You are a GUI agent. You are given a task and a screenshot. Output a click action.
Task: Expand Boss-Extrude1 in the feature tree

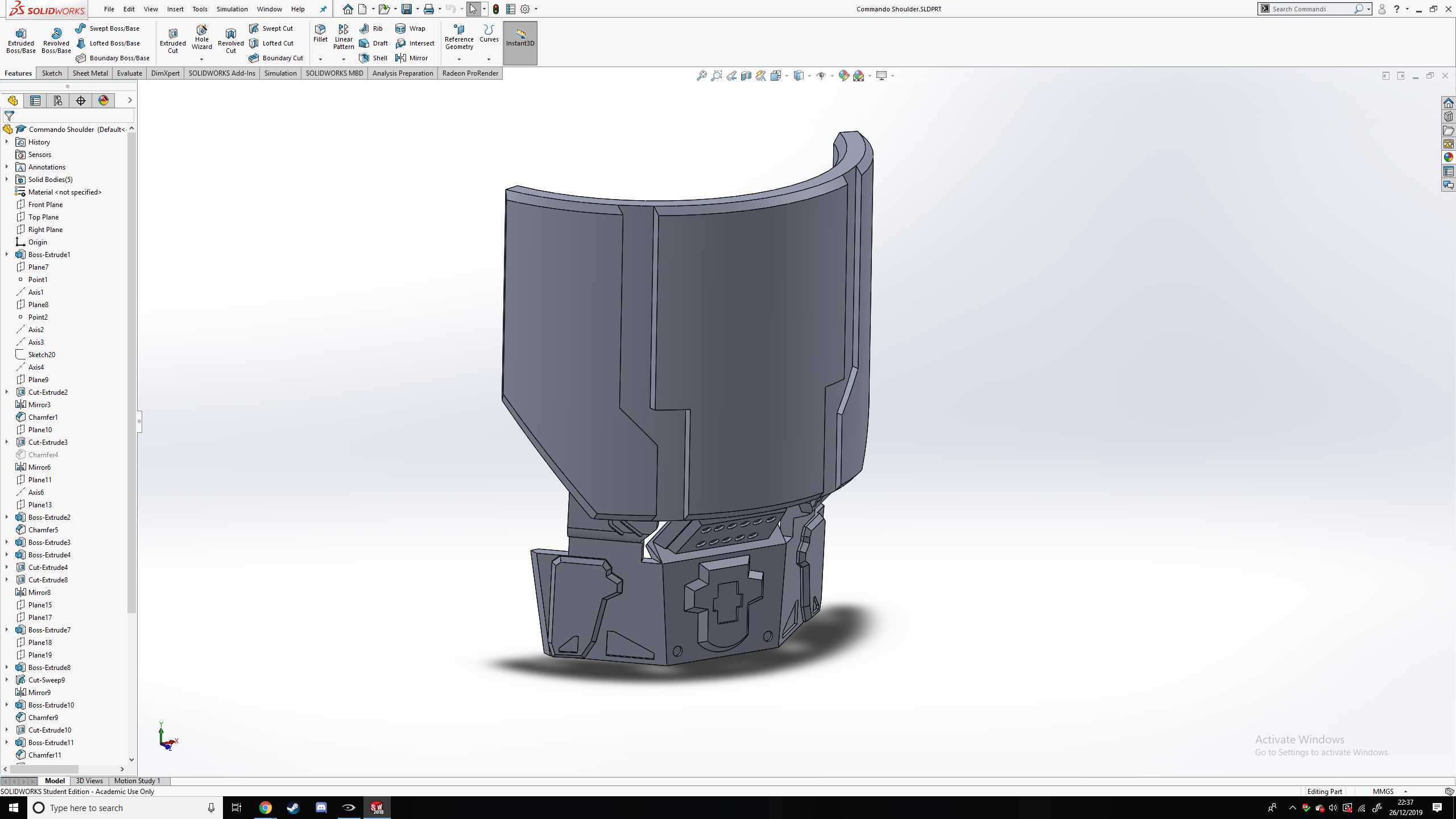(6, 254)
